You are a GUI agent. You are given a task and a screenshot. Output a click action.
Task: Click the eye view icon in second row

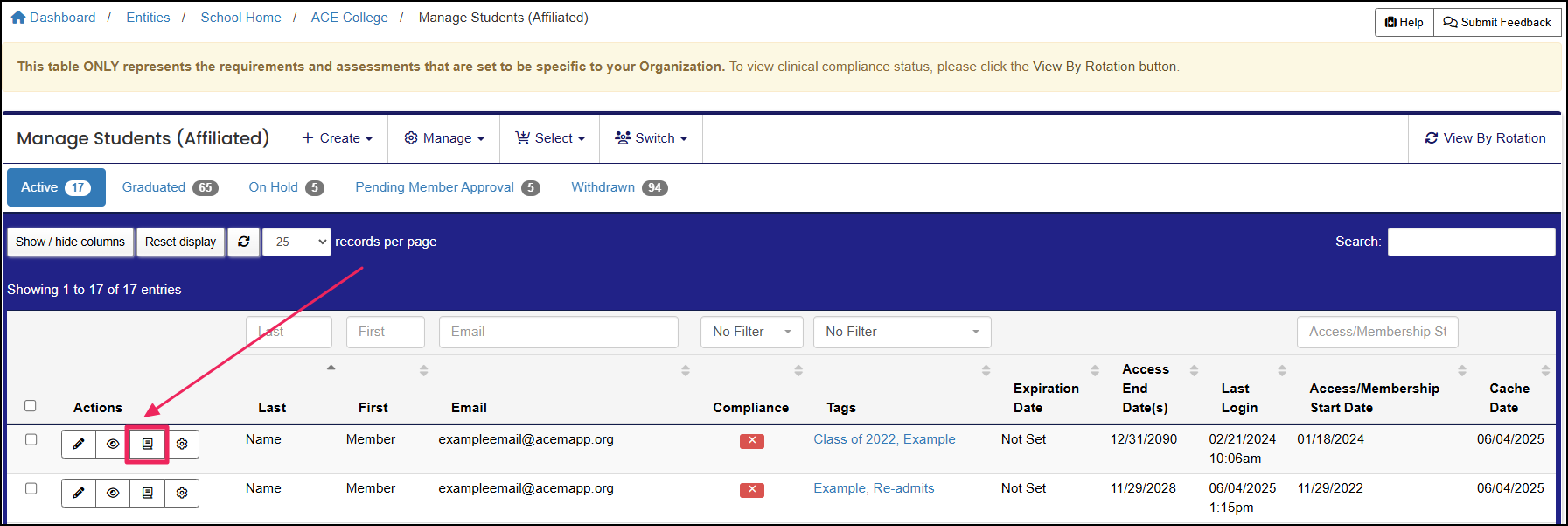click(x=113, y=493)
